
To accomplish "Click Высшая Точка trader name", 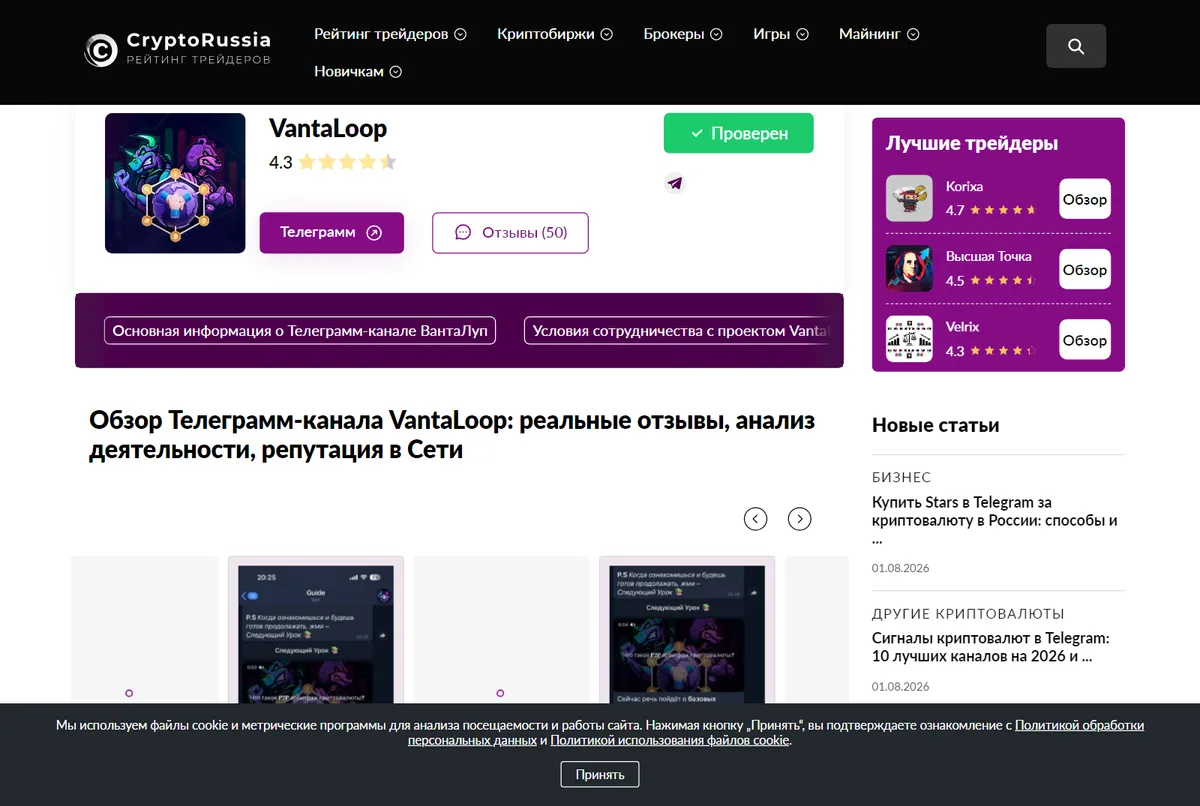I will (x=988, y=256).
